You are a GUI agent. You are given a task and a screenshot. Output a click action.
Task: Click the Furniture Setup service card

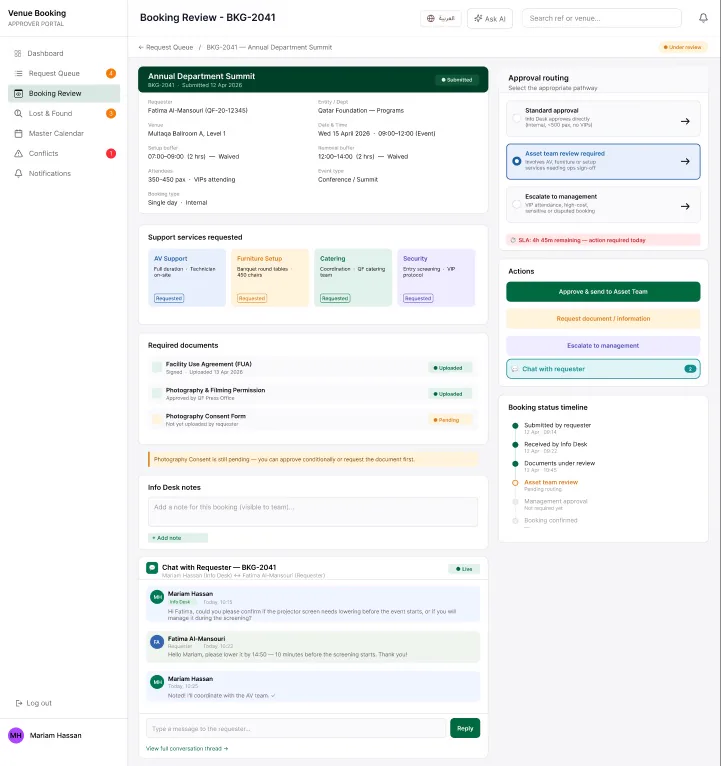point(270,278)
